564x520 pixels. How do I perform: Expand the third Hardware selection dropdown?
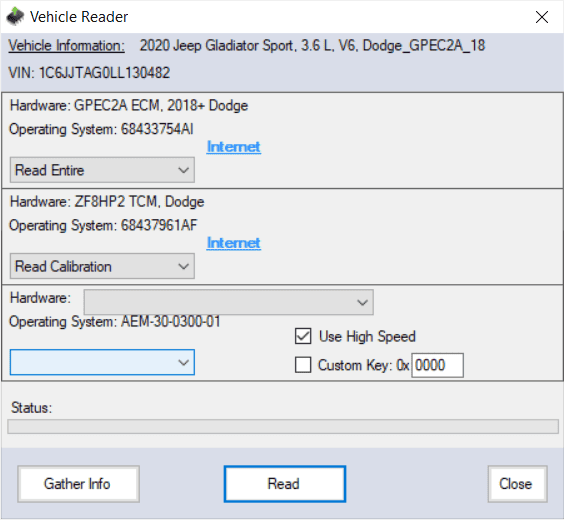pos(229,302)
